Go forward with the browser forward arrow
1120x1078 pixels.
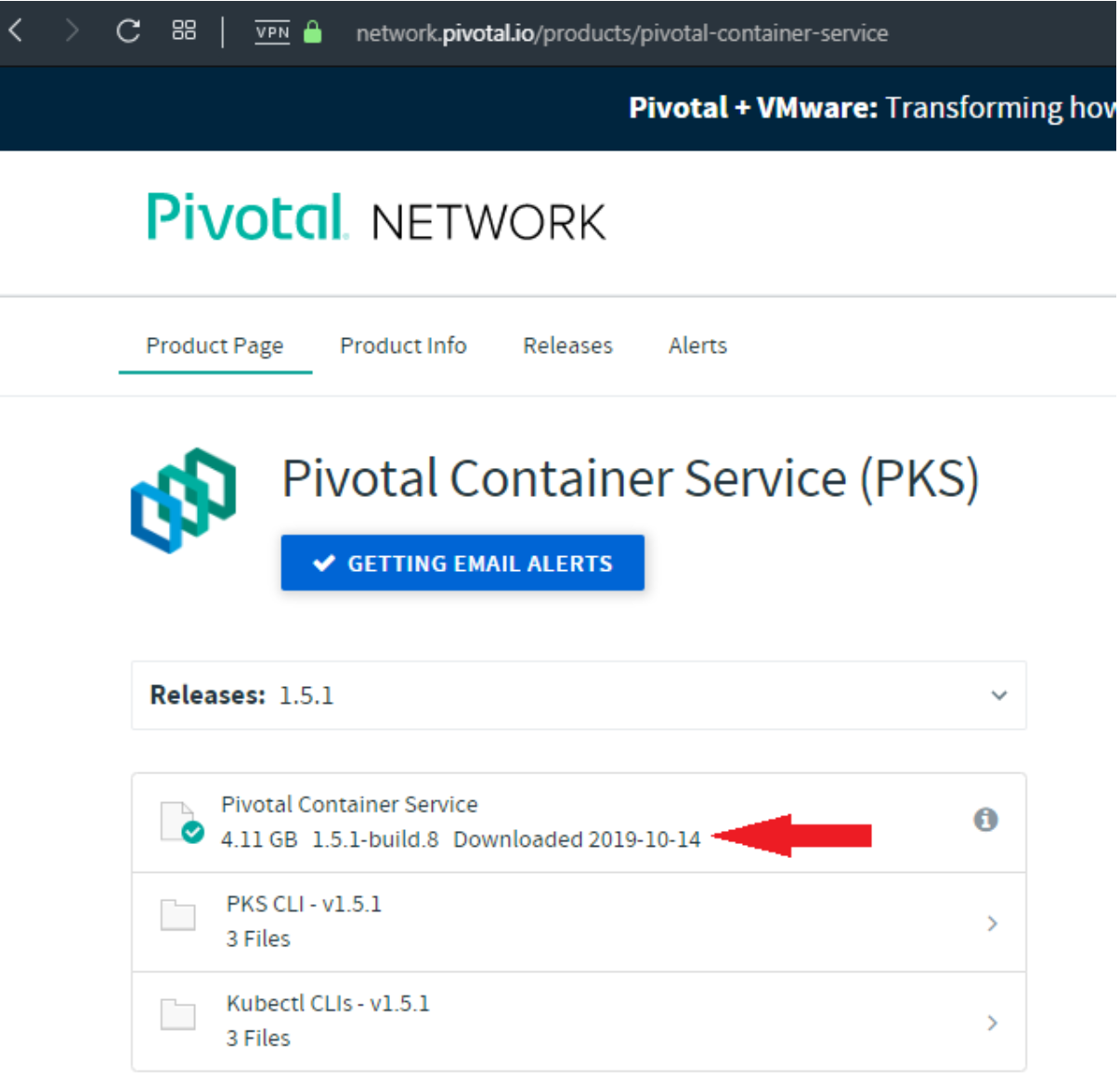point(72,32)
